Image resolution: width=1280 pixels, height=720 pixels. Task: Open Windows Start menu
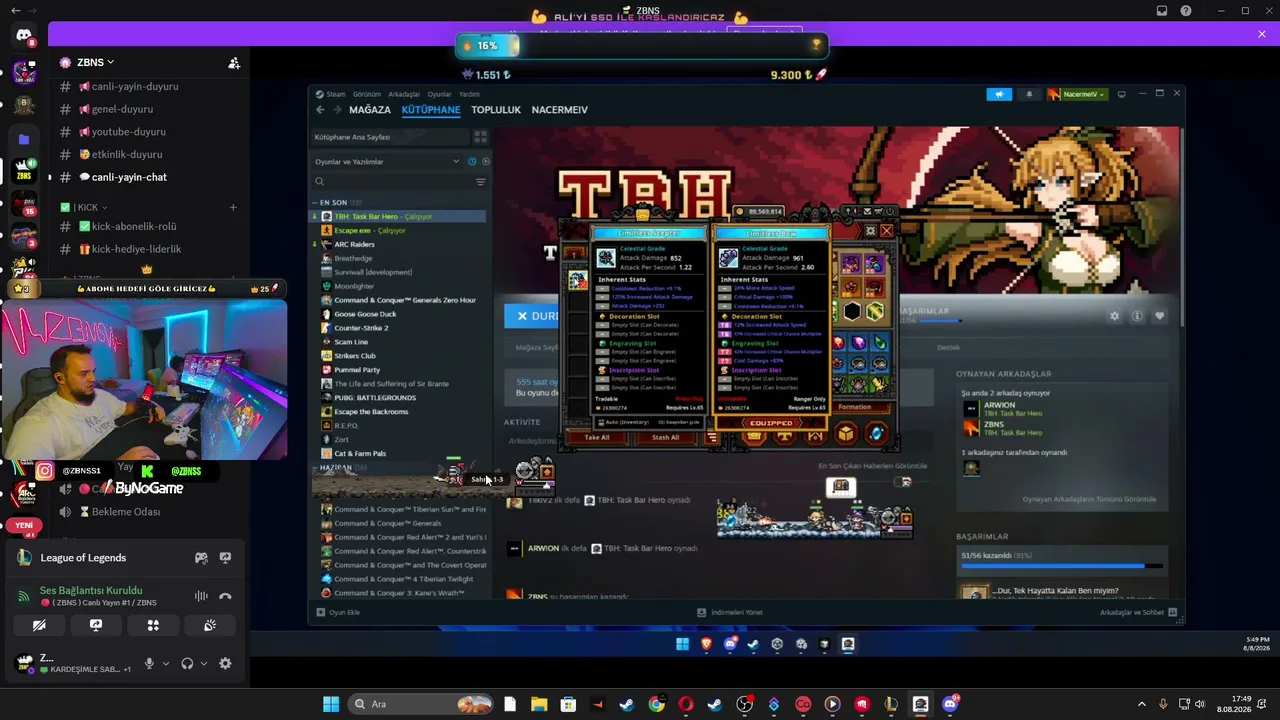(331, 704)
